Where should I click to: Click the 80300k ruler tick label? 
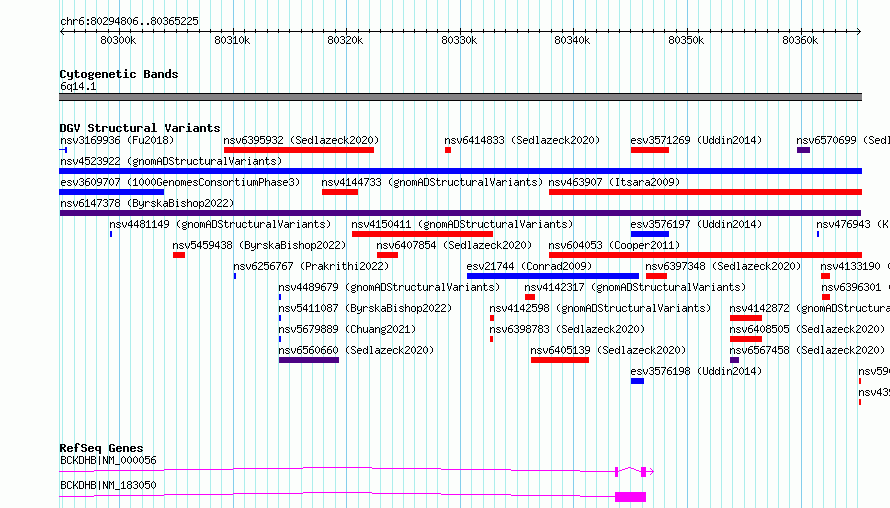coord(118,40)
